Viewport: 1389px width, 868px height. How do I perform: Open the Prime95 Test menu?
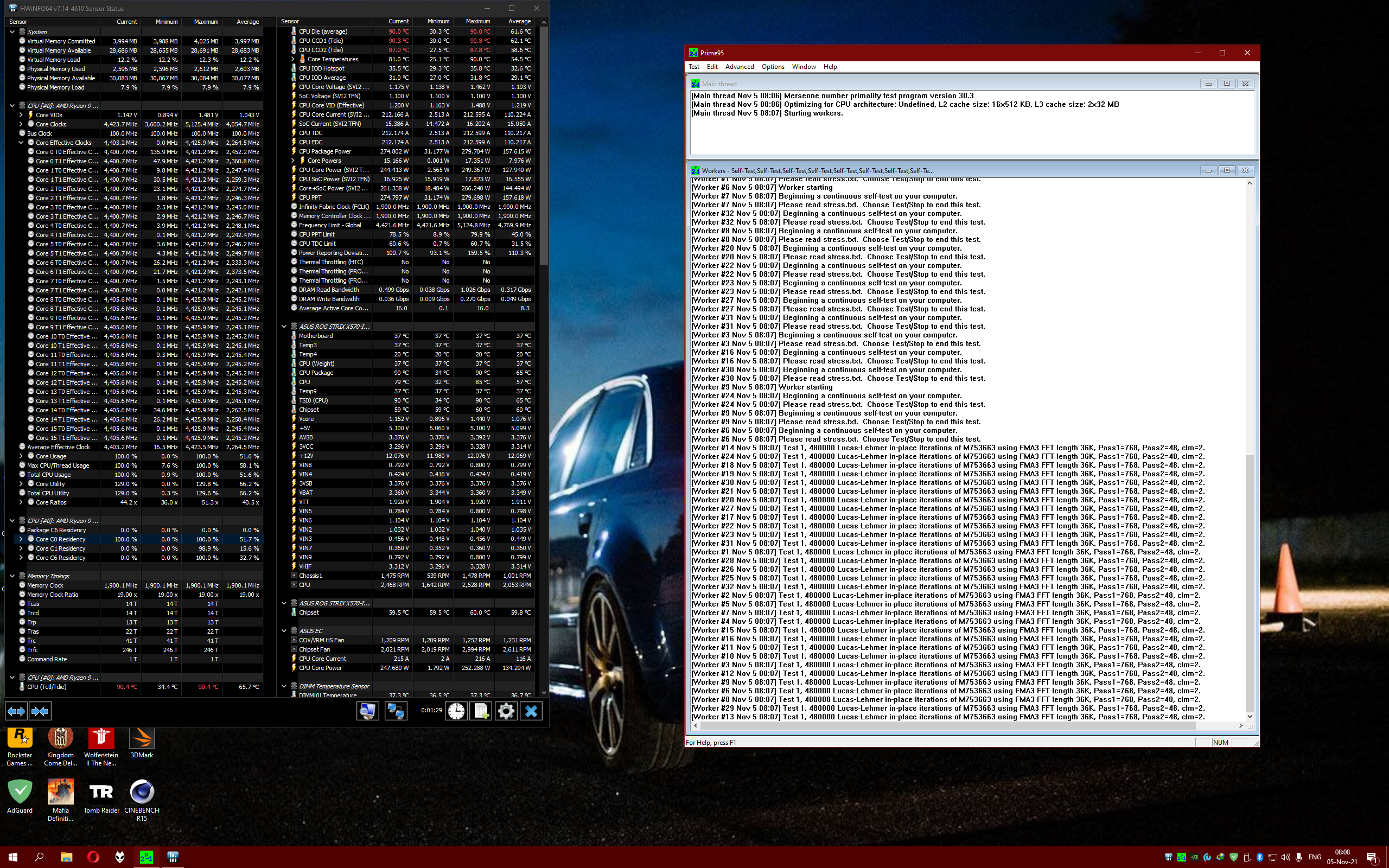(x=693, y=67)
